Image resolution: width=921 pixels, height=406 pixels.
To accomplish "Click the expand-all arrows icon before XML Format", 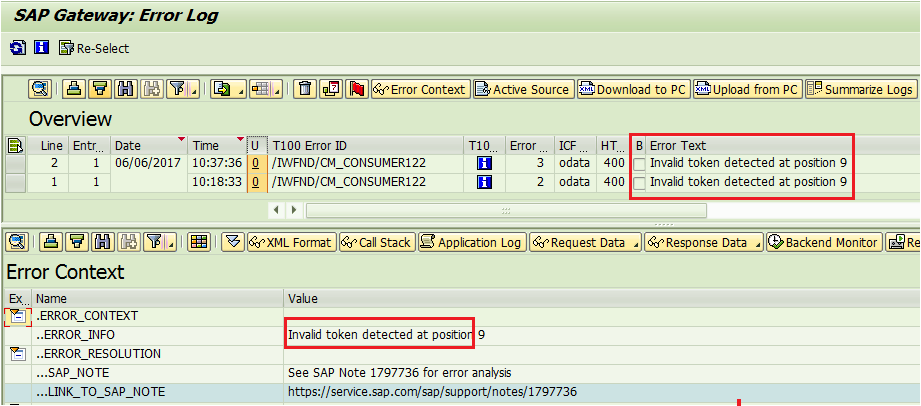I will [233, 242].
